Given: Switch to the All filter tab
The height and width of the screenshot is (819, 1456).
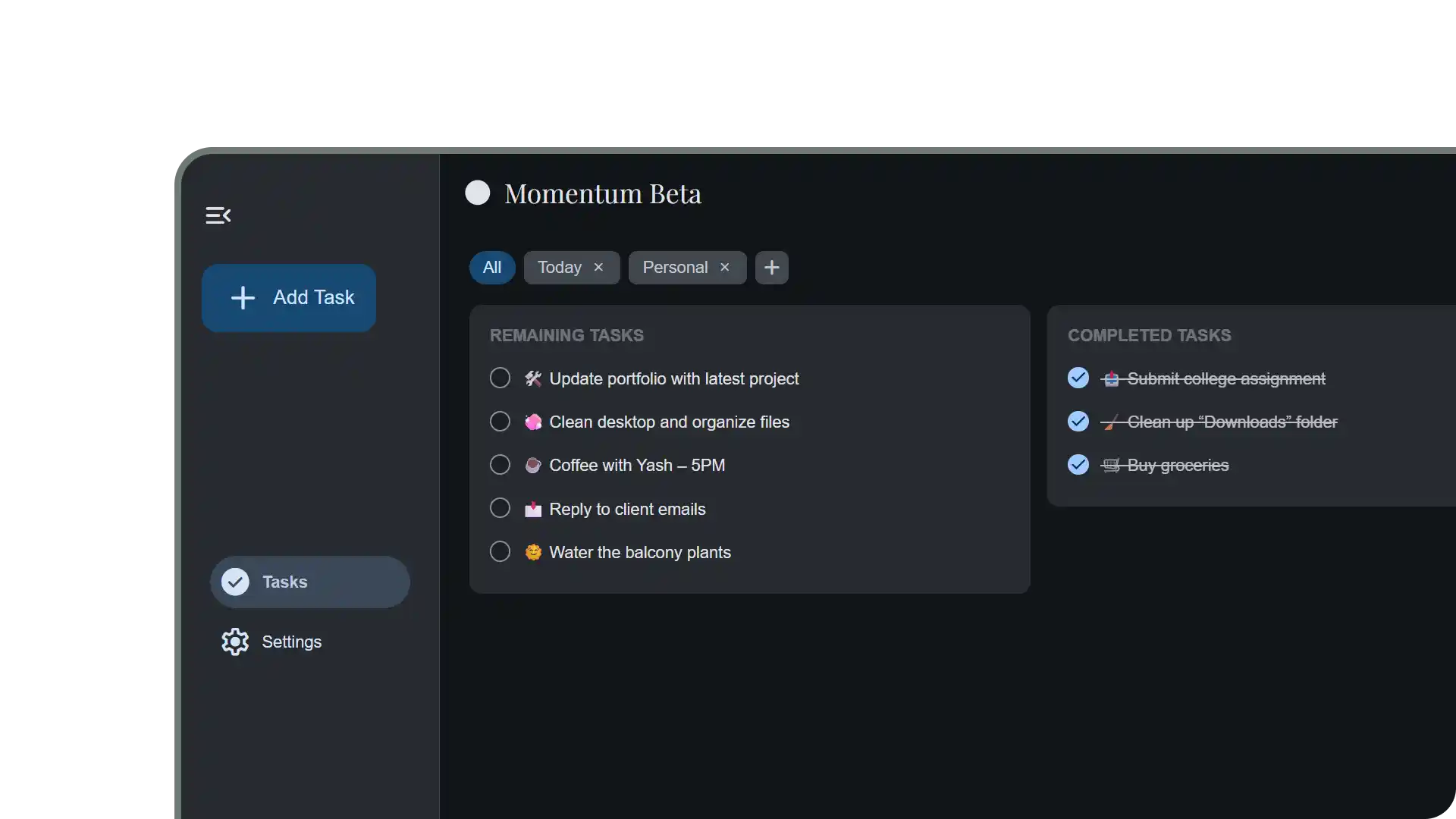Looking at the screenshot, I should pyautogui.click(x=491, y=267).
